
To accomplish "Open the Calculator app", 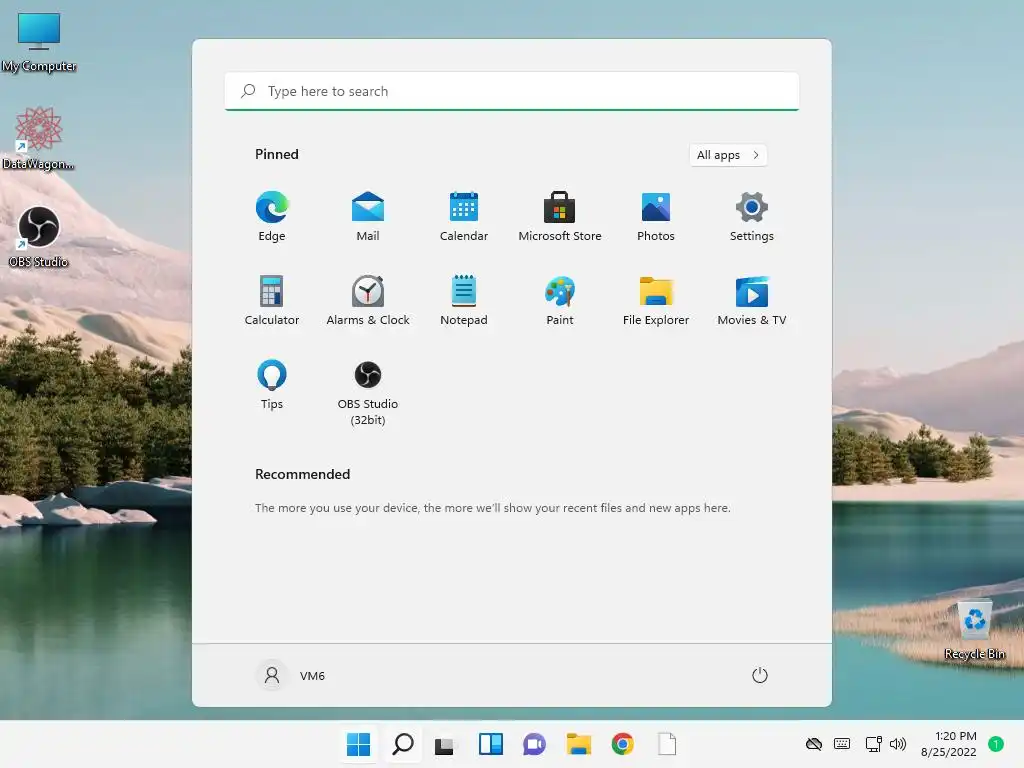I will [x=272, y=300].
